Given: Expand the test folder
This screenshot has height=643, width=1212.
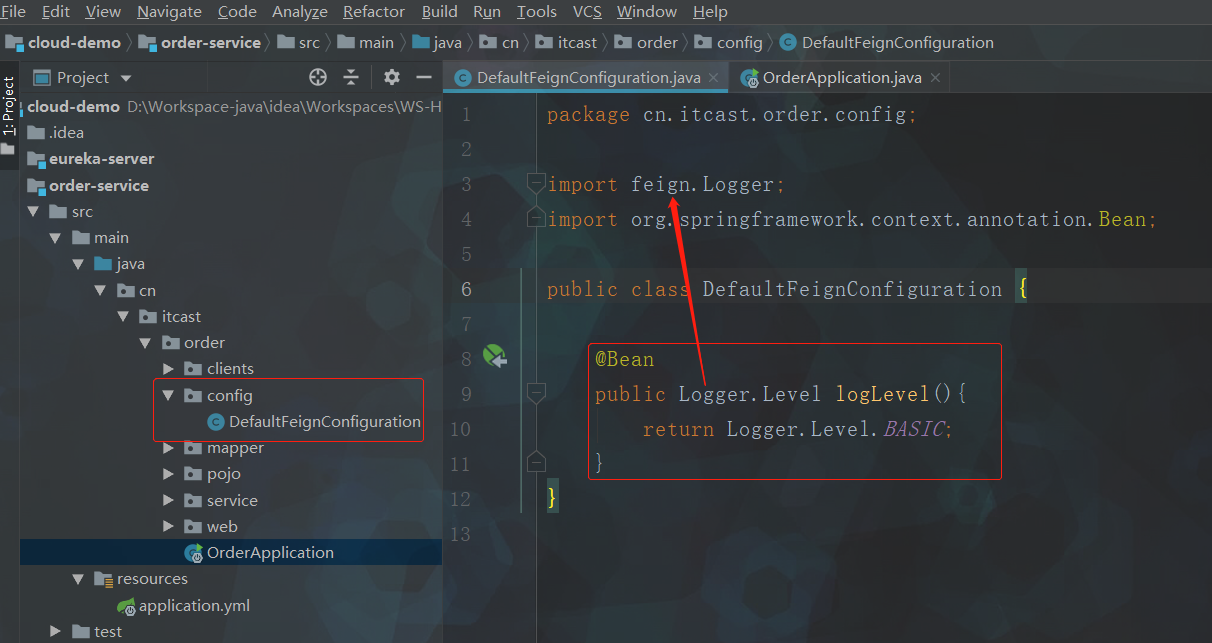Looking at the screenshot, I should coord(56,631).
